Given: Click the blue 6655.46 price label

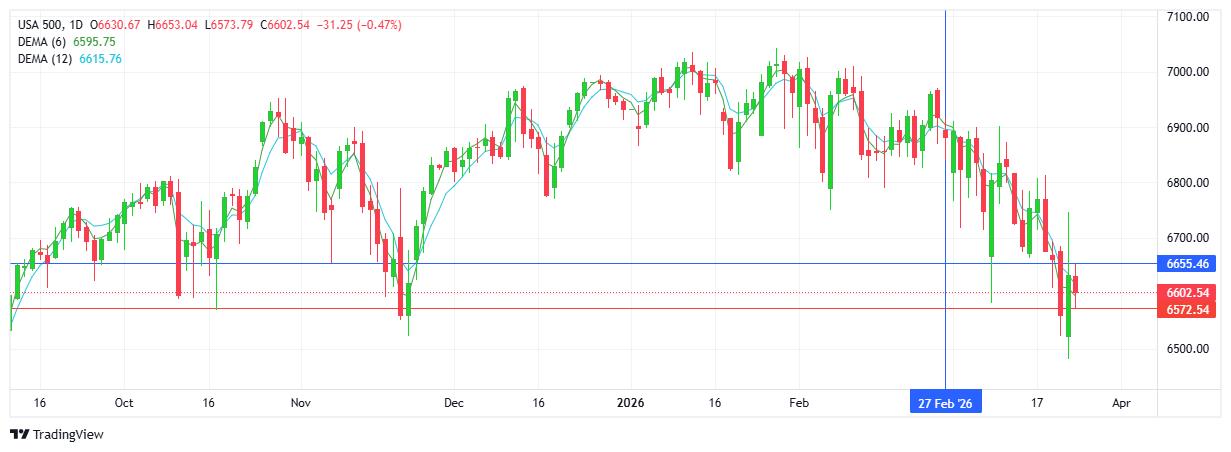Looking at the screenshot, I should 1188,264.
